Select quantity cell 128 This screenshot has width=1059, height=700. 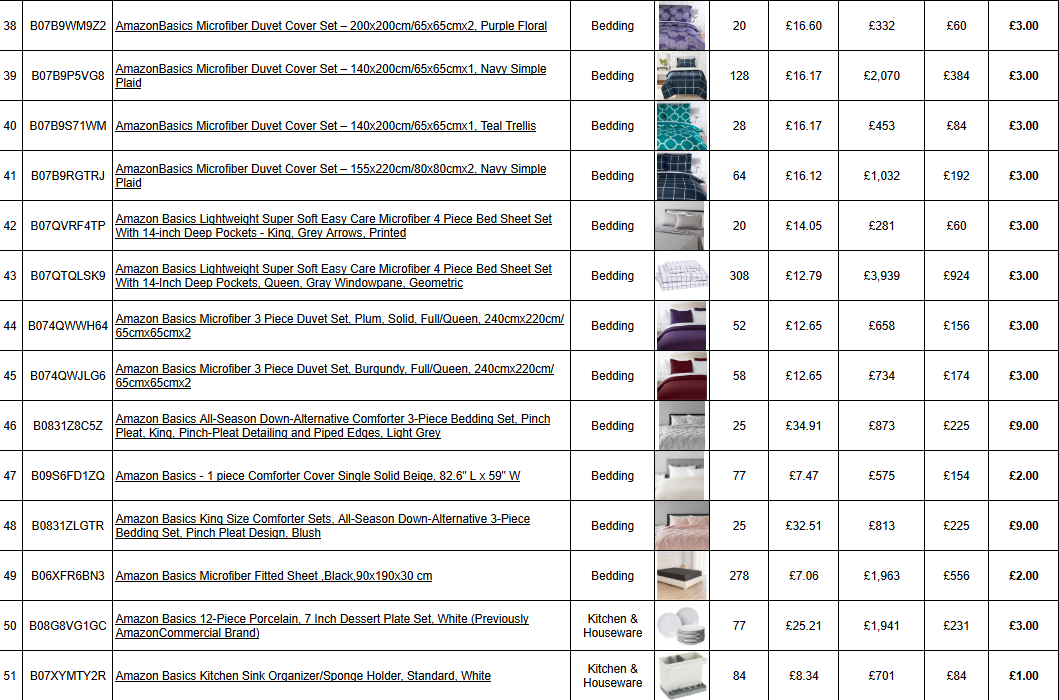point(739,76)
